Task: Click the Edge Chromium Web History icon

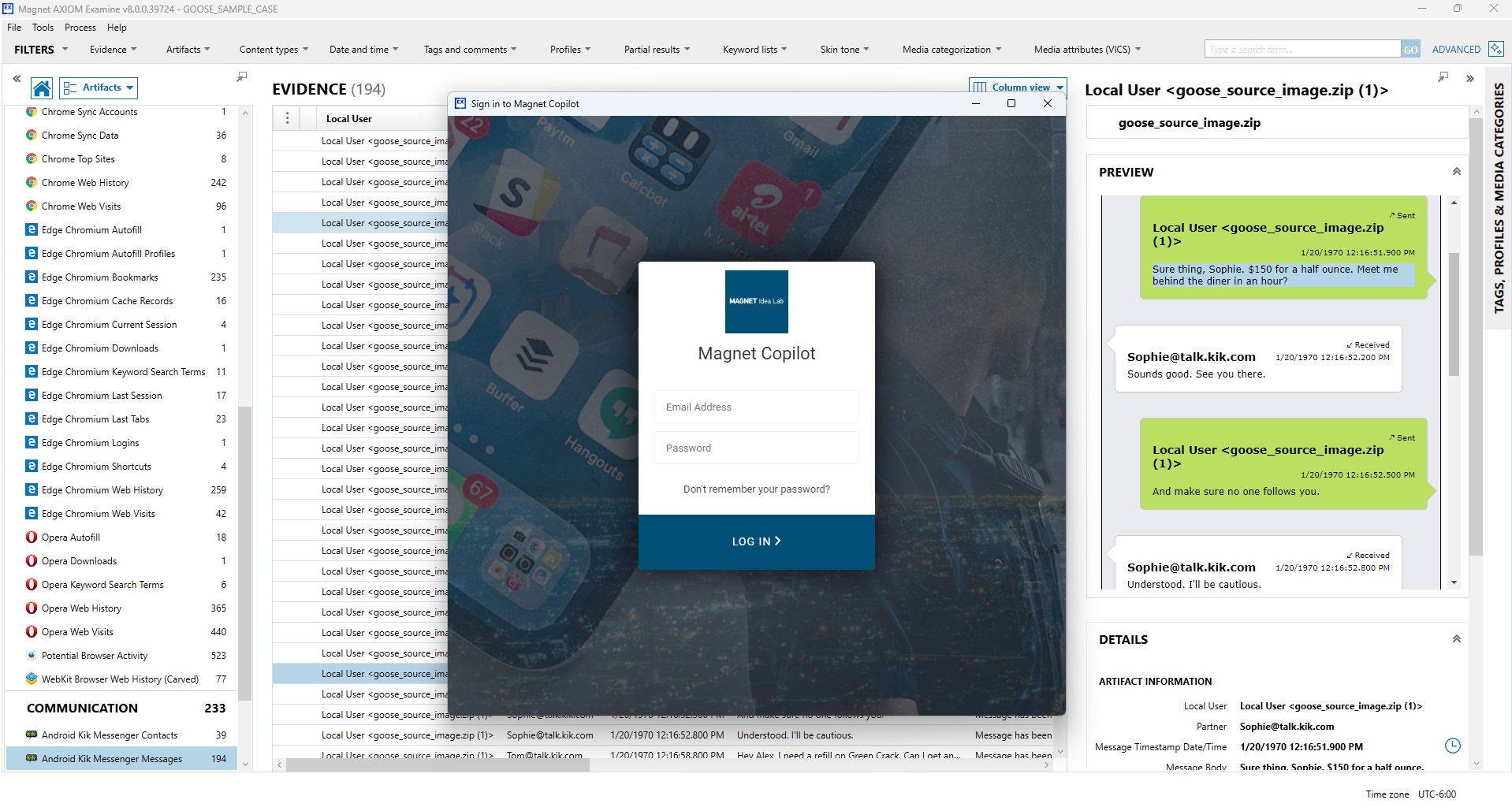Action: (x=32, y=490)
